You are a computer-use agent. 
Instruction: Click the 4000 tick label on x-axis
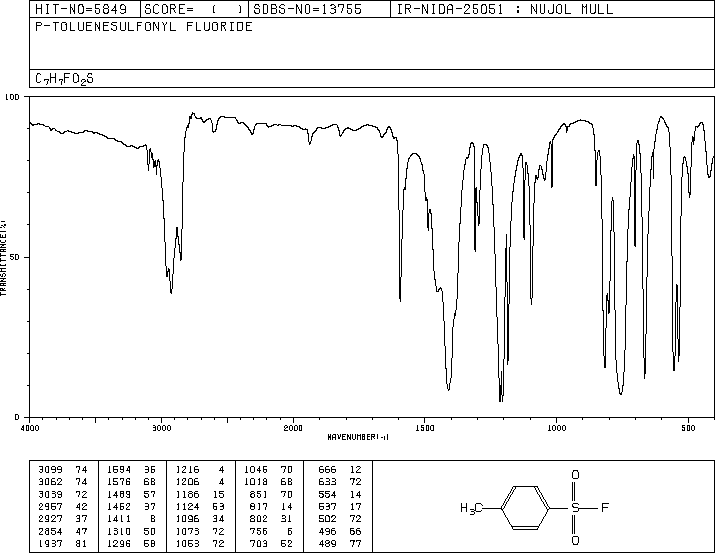pyautogui.click(x=30, y=428)
